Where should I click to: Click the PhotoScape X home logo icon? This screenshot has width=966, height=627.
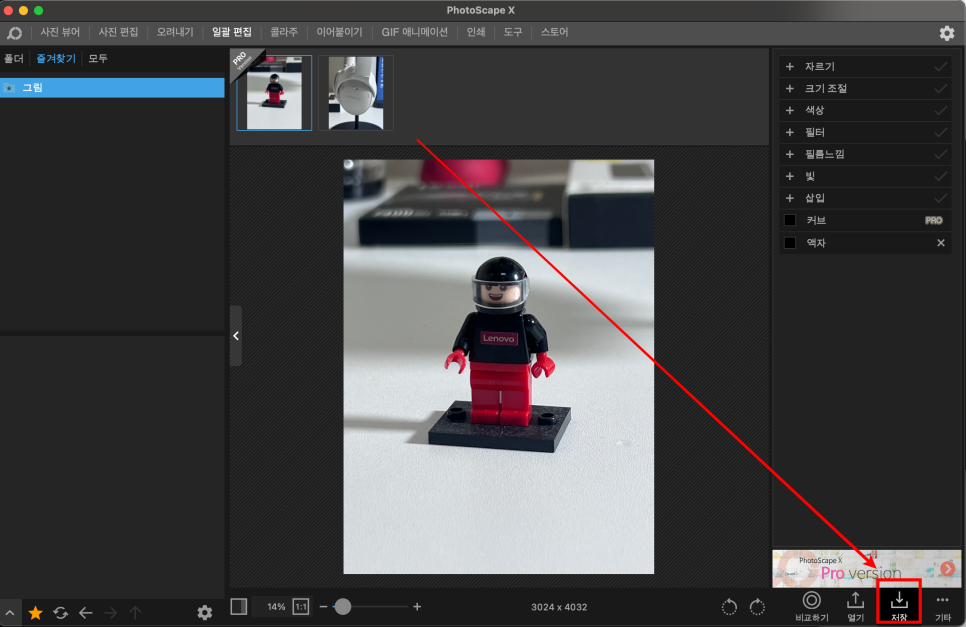pyautogui.click(x=15, y=33)
